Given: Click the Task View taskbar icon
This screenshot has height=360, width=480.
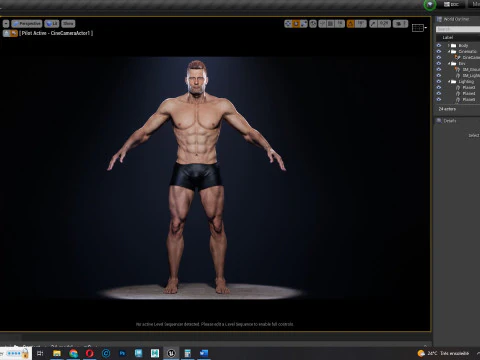Looking at the screenshot, I should click(x=40, y=353).
